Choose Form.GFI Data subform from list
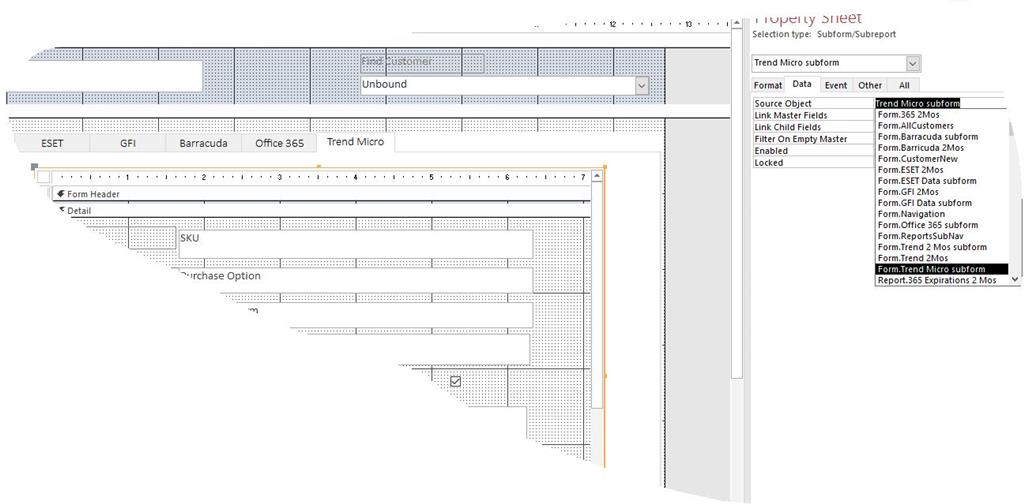This screenshot has width=1024, height=504. 942,203
